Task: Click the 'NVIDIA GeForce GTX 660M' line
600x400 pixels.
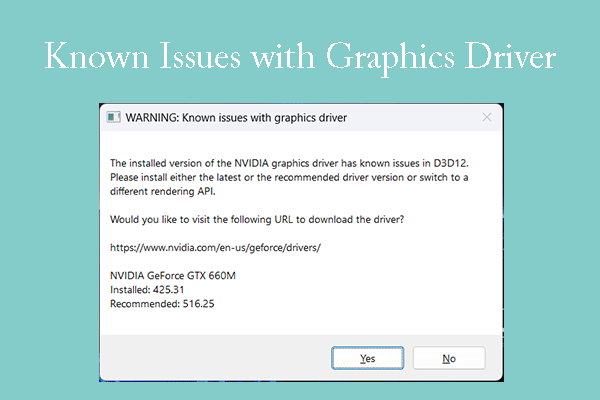Action: click(173, 276)
